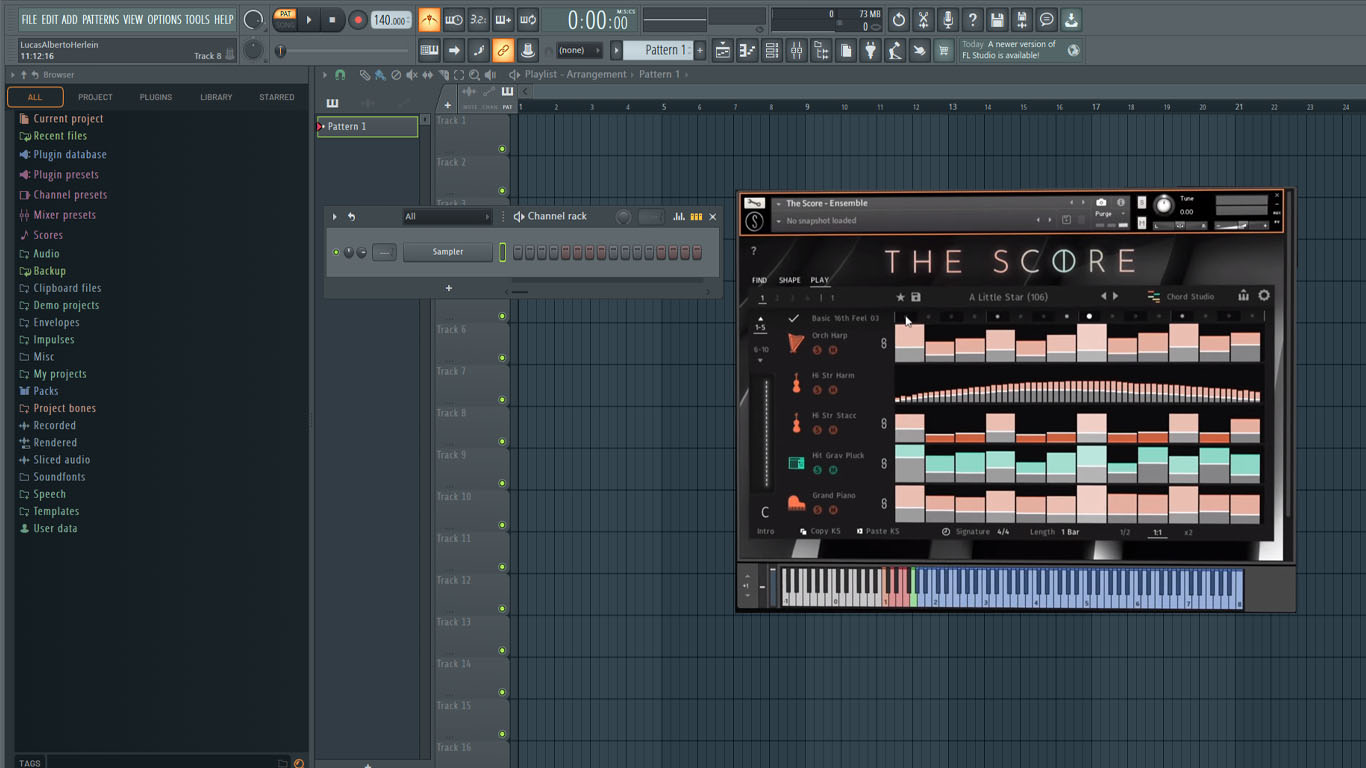Toggle PAT/SONG mode switch
1366x768 pixels.
[285, 20]
